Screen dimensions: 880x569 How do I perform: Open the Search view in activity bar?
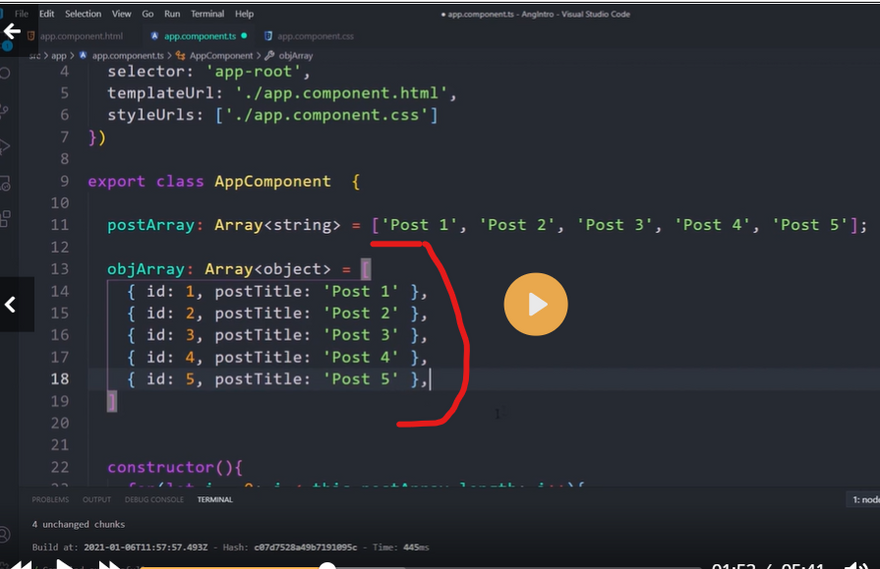6,73
